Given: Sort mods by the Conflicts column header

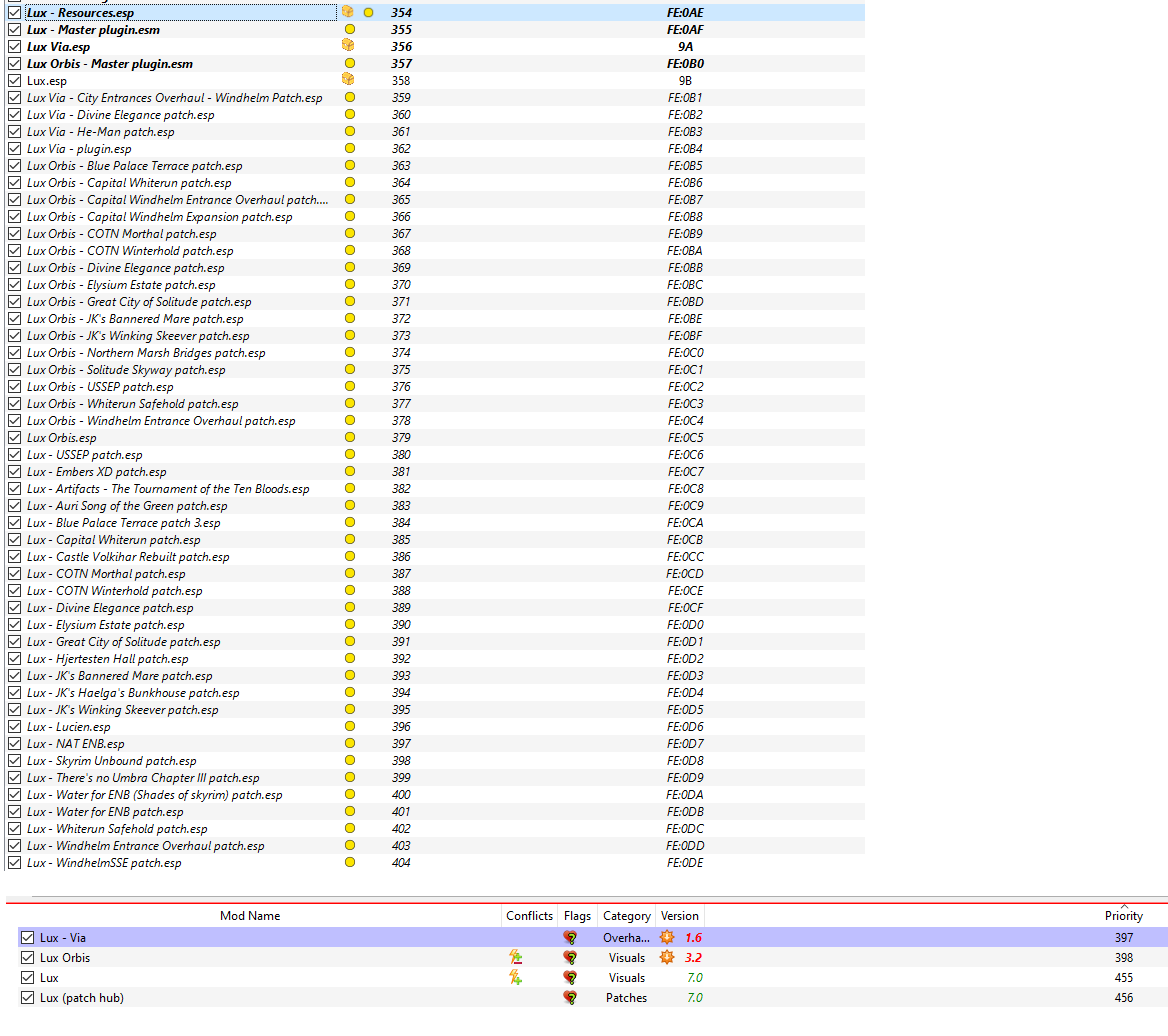Looking at the screenshot, I should pyautogui.click(x=530, y=916).
